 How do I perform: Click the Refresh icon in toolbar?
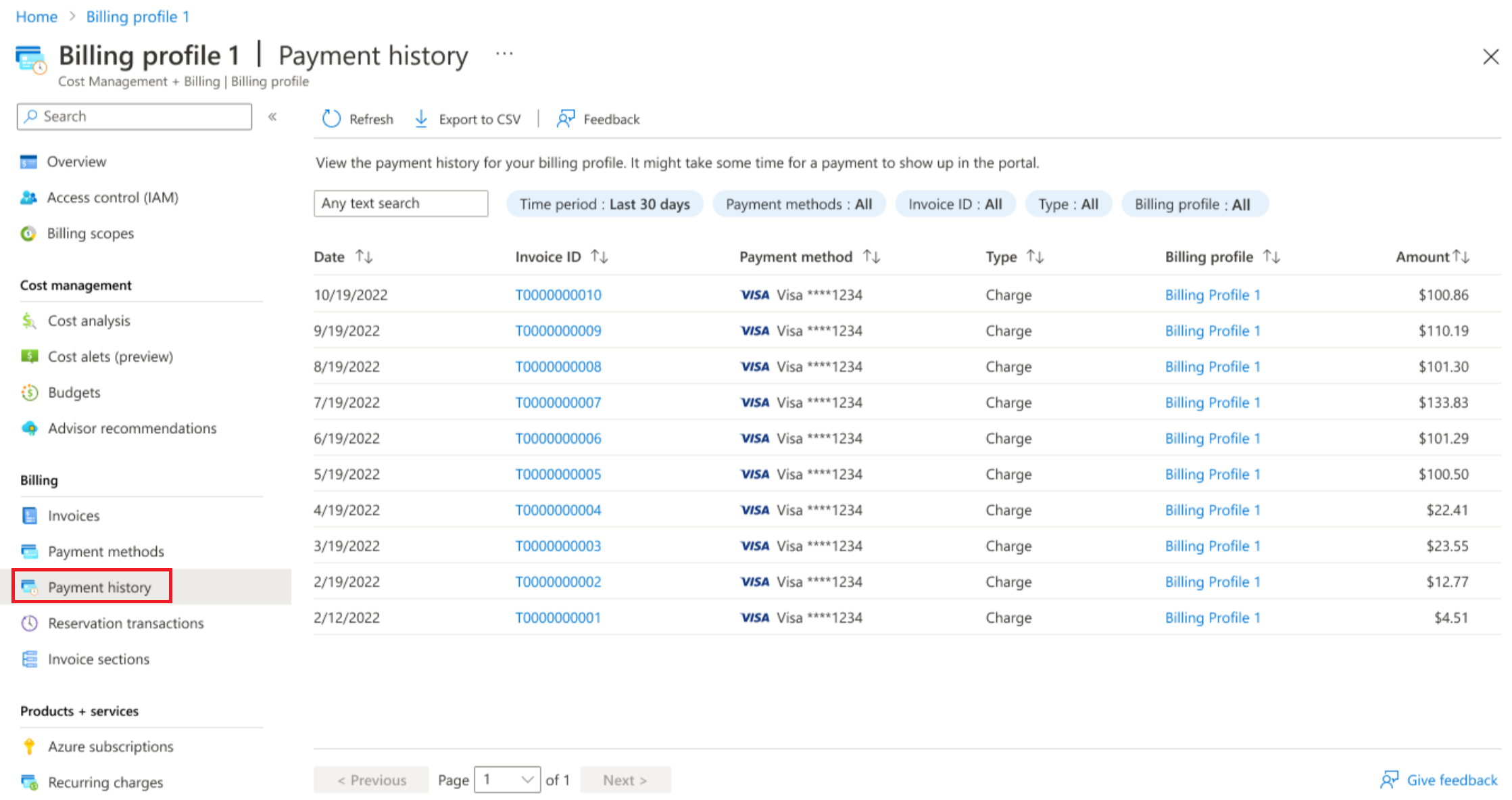point(331,119)
